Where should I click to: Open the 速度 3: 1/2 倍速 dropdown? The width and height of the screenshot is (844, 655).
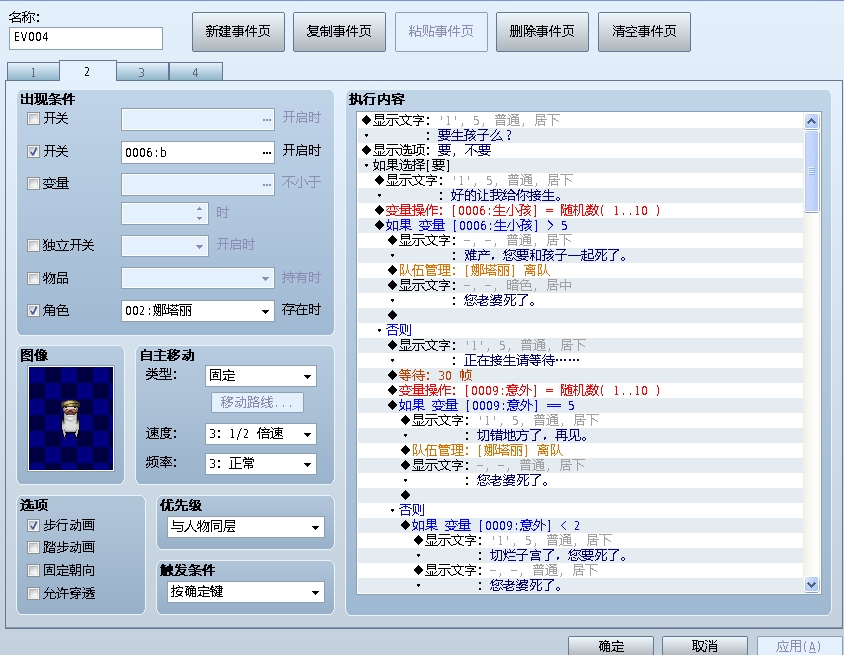tap(261, 434)
